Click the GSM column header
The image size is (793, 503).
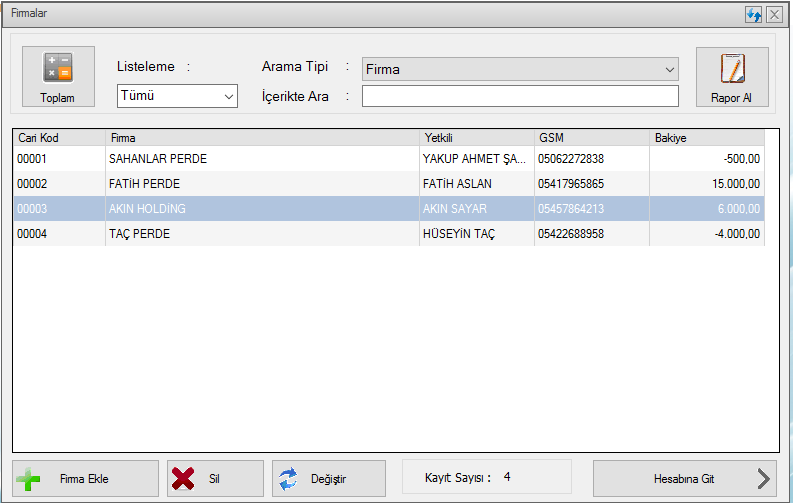591,137
